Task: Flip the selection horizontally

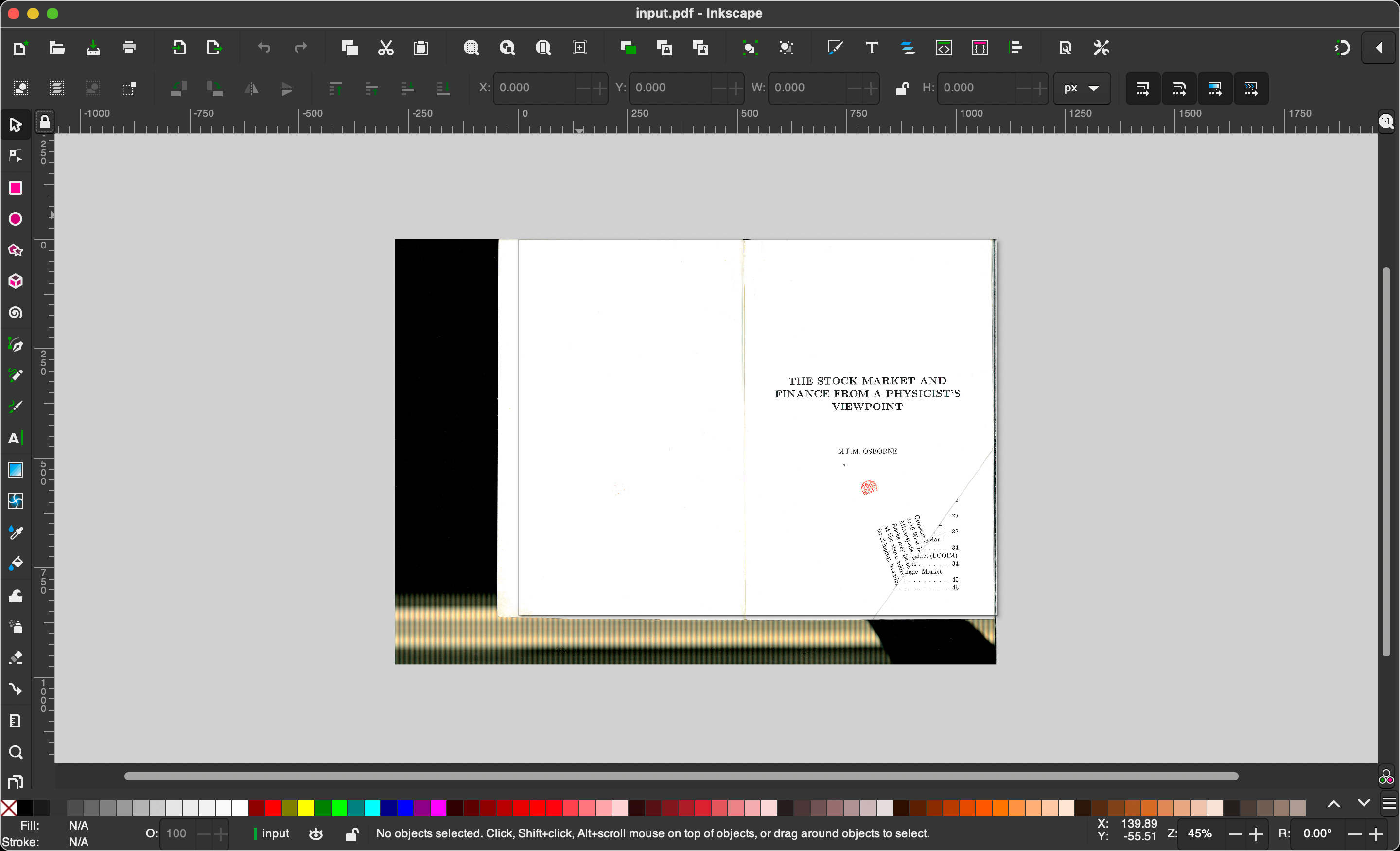Action: click(252, 88)
